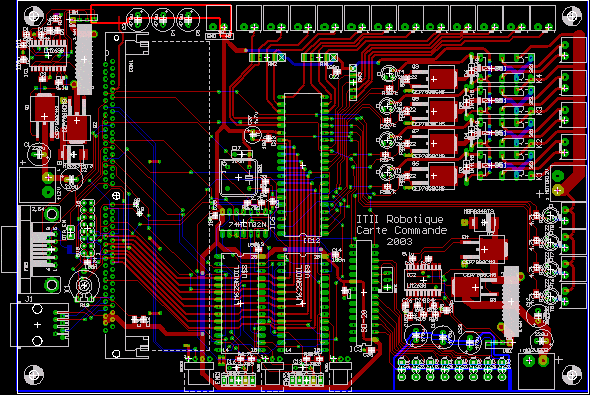The width and height of the screenshot is (590, 395).
Task: Select the "Carte Commande" text label
Action: tap(401, 230)
